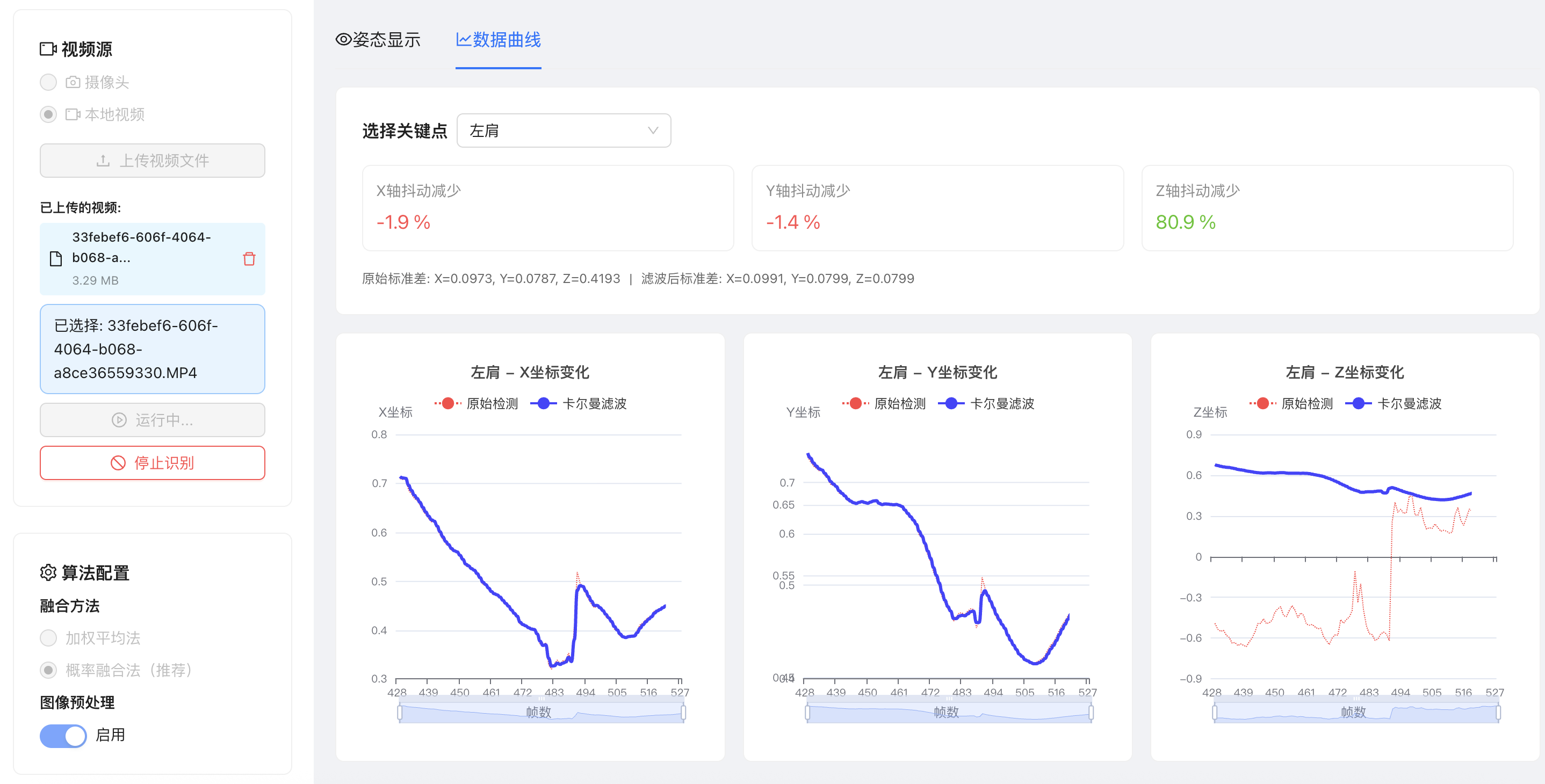This screenshot has height=784, width=1545.
Task: Click the trash icon to delete uploaded video
Action: point(249,259)
